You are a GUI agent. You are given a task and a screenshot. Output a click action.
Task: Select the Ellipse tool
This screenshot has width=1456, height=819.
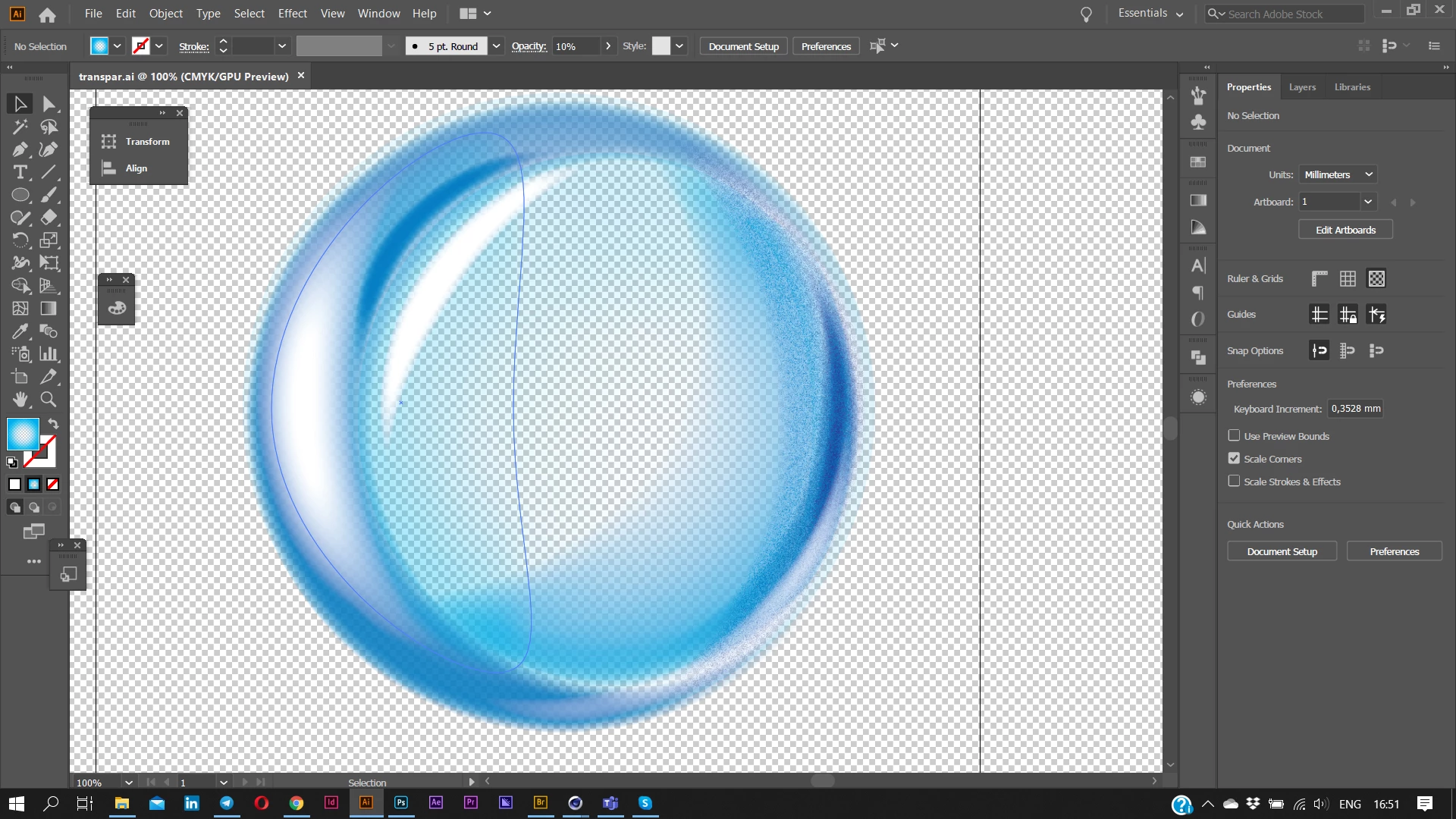pyautogui.click(x=20, y=195)
